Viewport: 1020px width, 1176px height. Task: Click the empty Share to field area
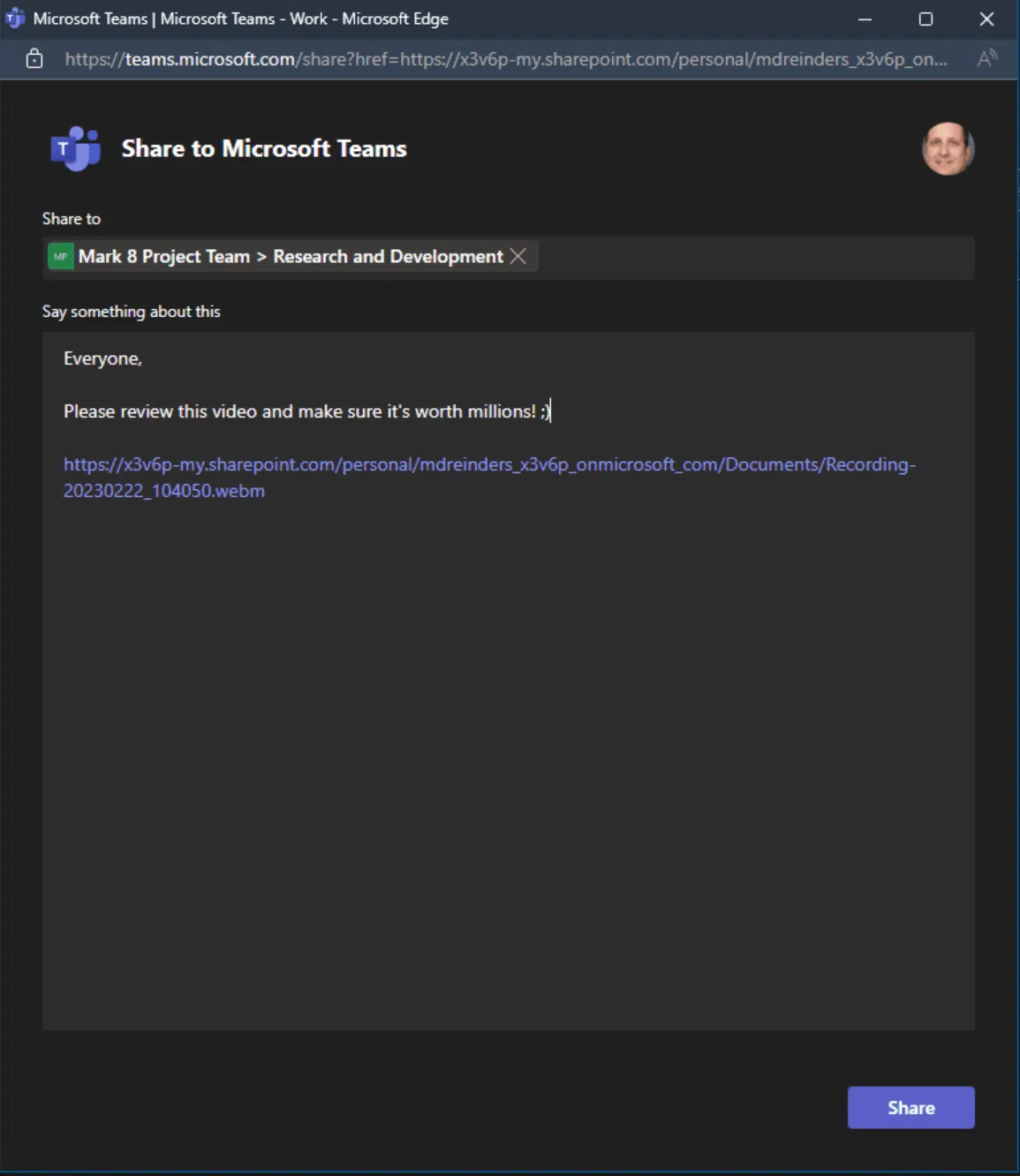pyautogui.click(x=751, y=257)
